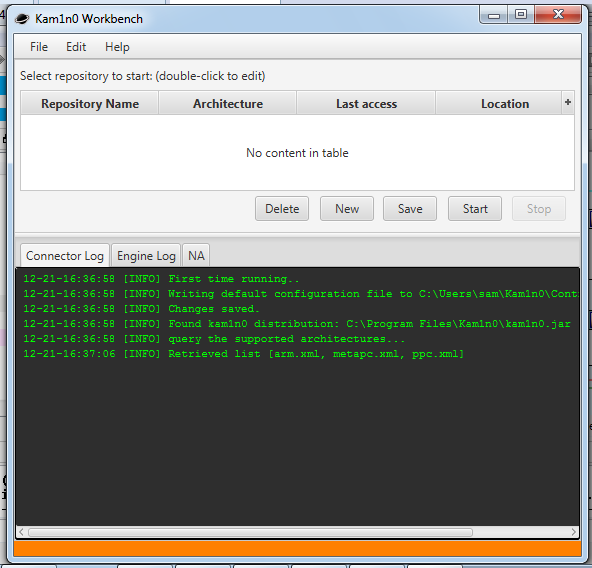592x568 pixels.
Task: Start the selected repository
Action: coord(475,208)
